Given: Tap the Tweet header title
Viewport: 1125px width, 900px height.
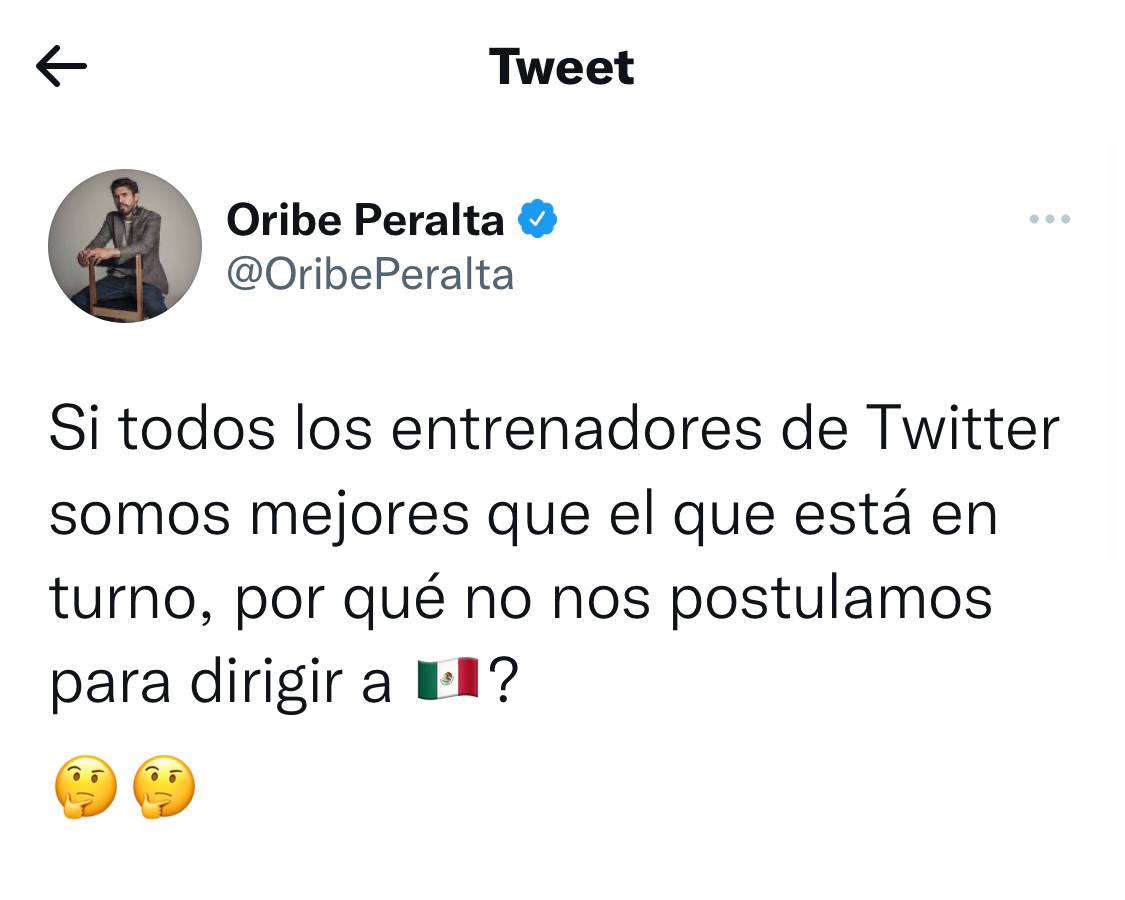Looking at the screenshot, I should pos(562,67).
